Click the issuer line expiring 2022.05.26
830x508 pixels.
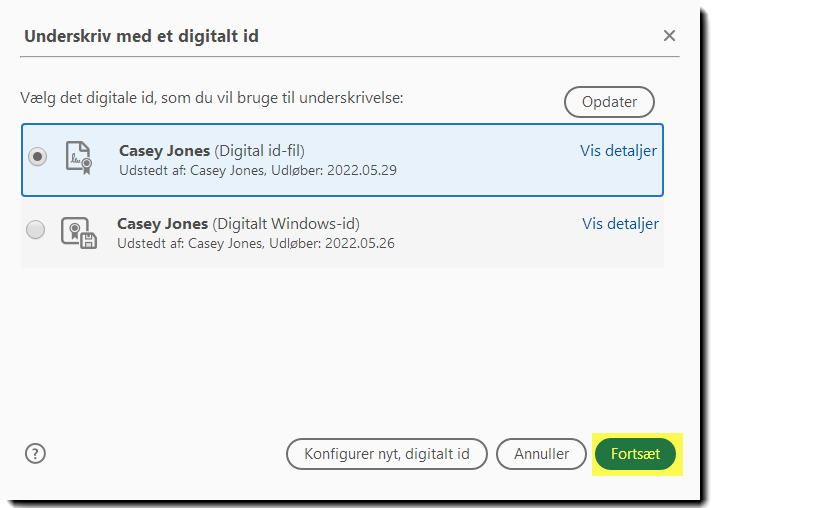[255, 243]
